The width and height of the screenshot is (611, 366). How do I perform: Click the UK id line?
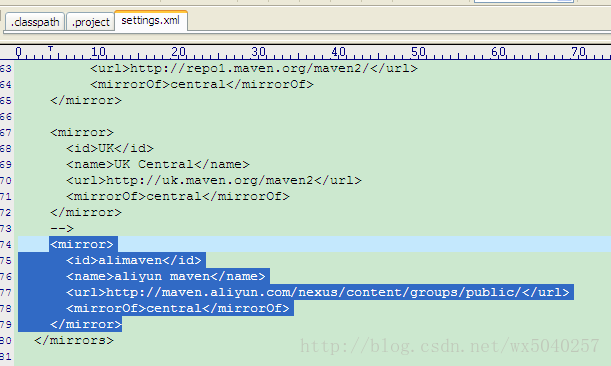coord(110,149)
